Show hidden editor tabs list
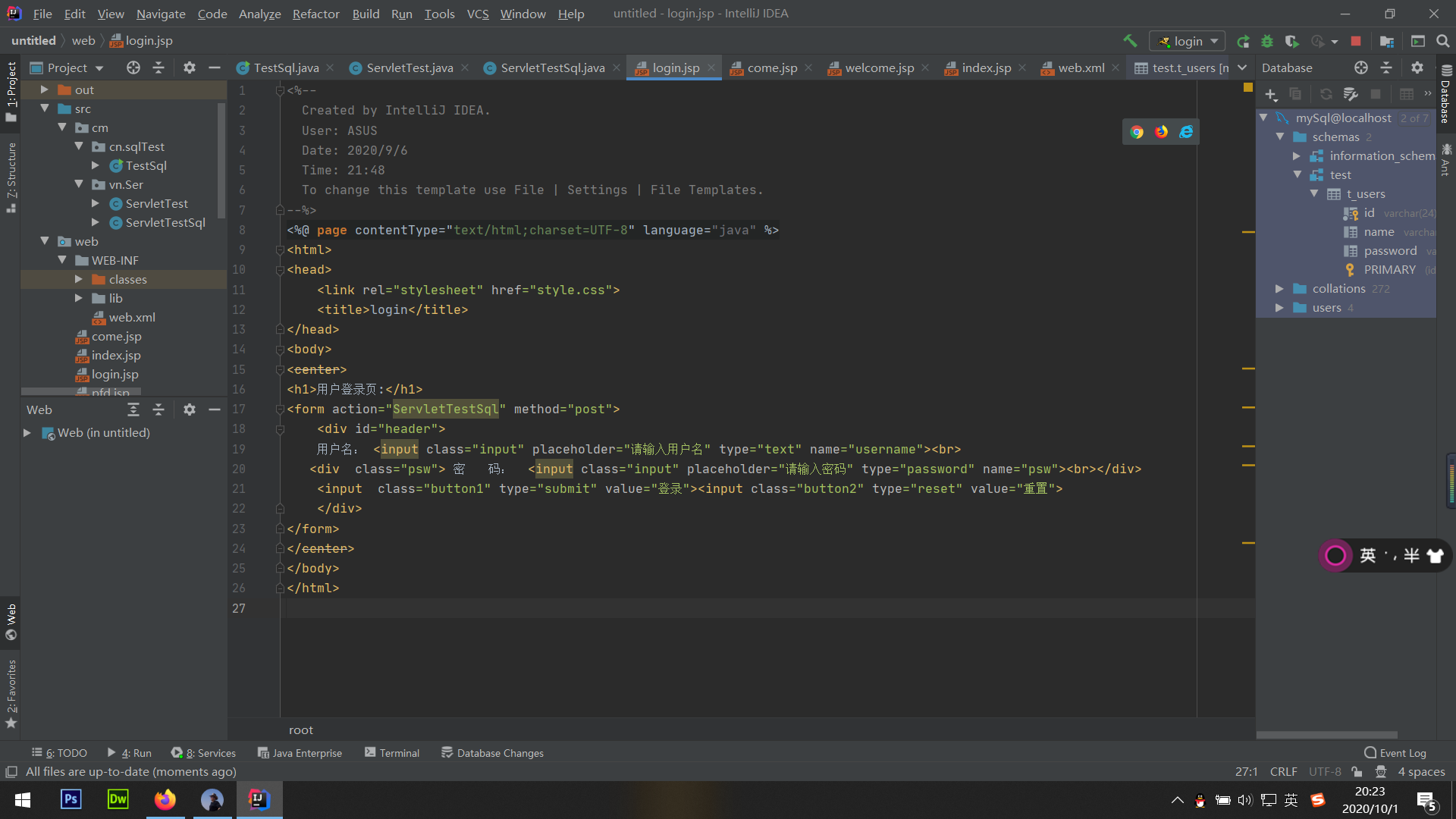 pyautogui.click(x=1242, y=67)
